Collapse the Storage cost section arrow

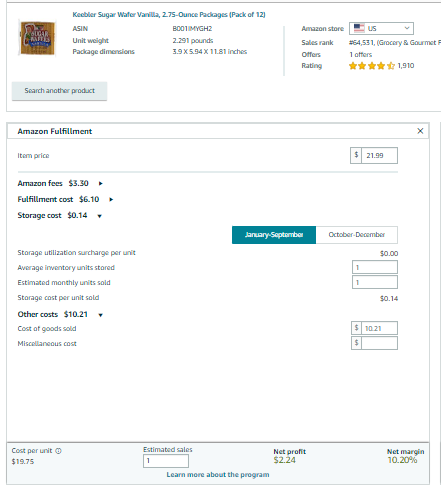[x=99, y=216]
